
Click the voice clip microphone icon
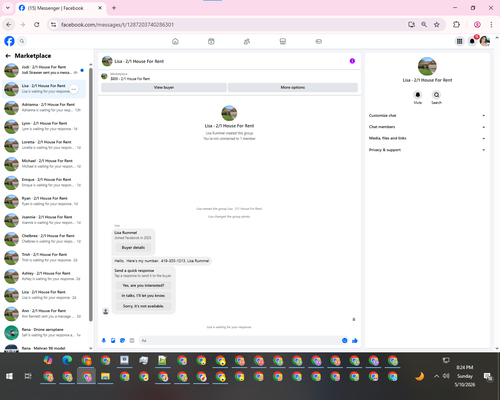coord(104,340)
